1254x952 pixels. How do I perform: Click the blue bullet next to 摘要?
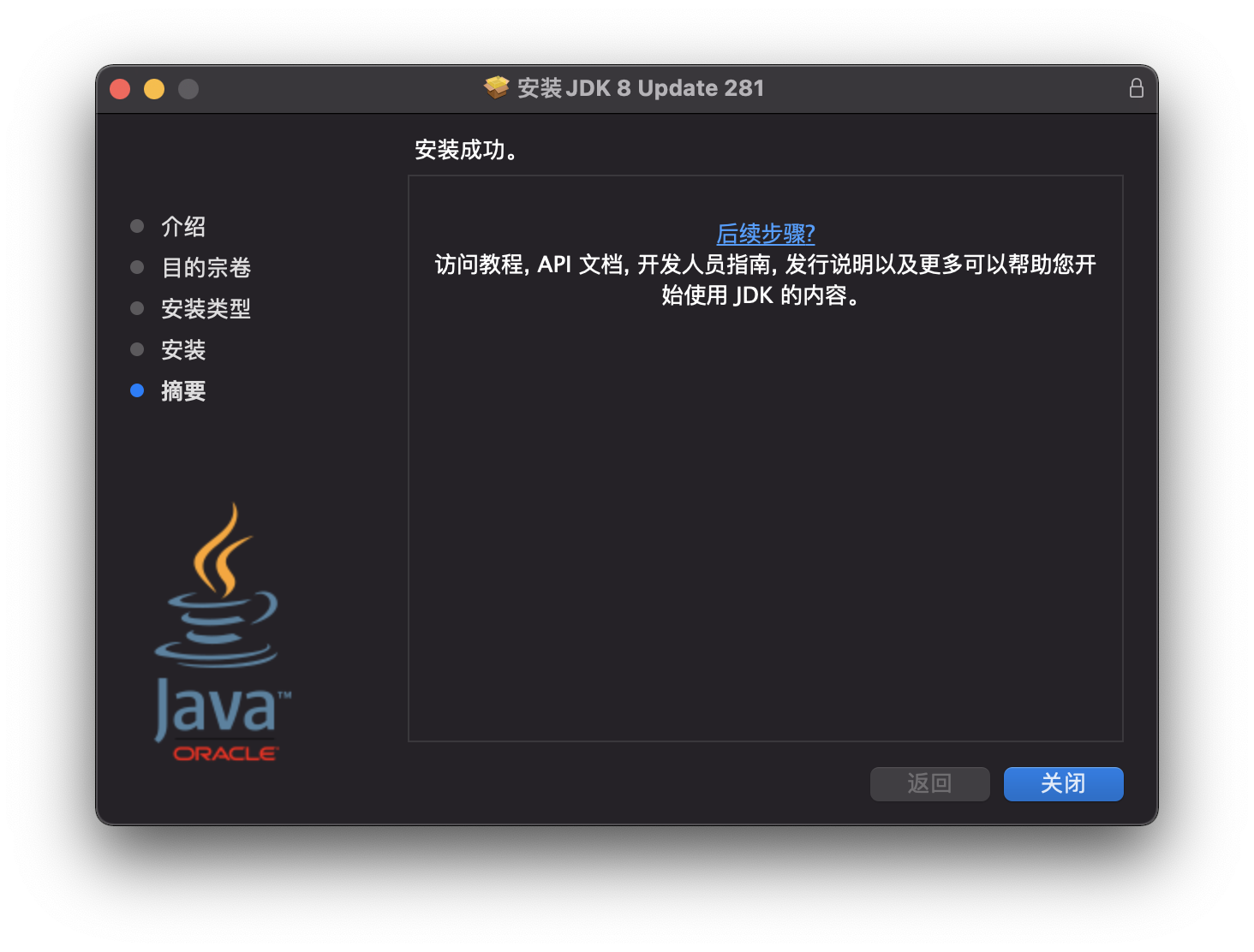(137, 390)
